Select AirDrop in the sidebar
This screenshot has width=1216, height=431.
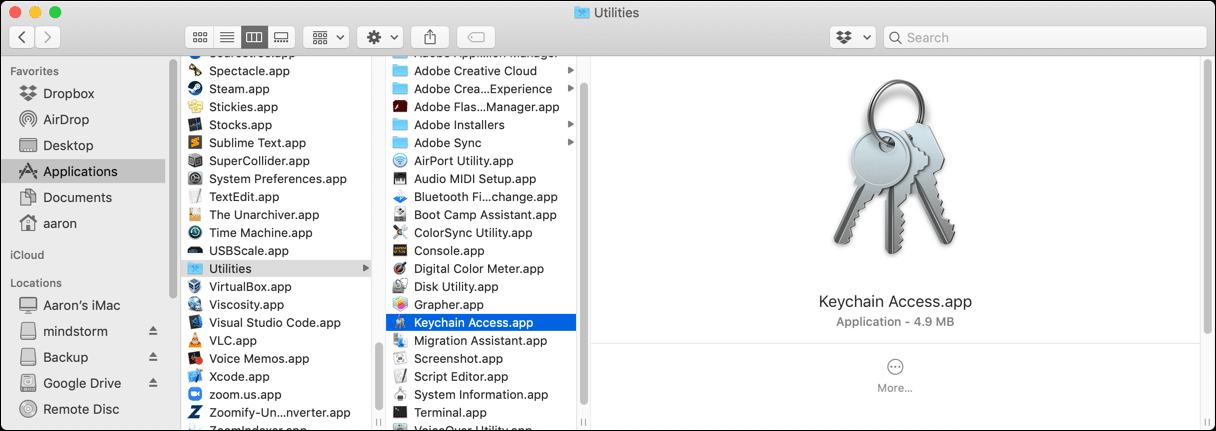(66, 119)
